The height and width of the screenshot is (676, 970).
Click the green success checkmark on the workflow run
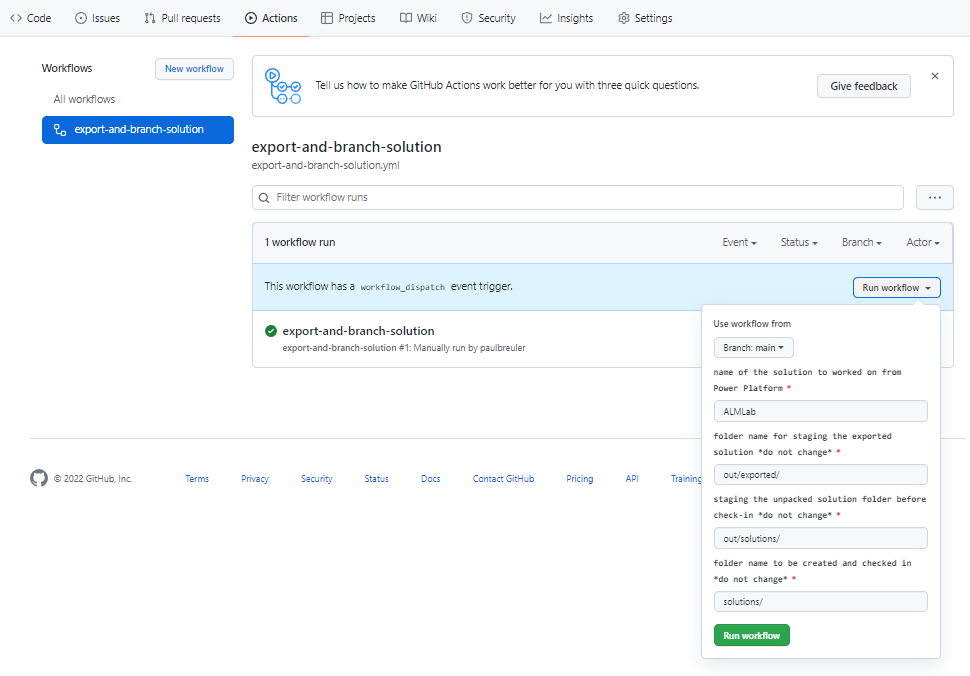click(x=268, y=331)
